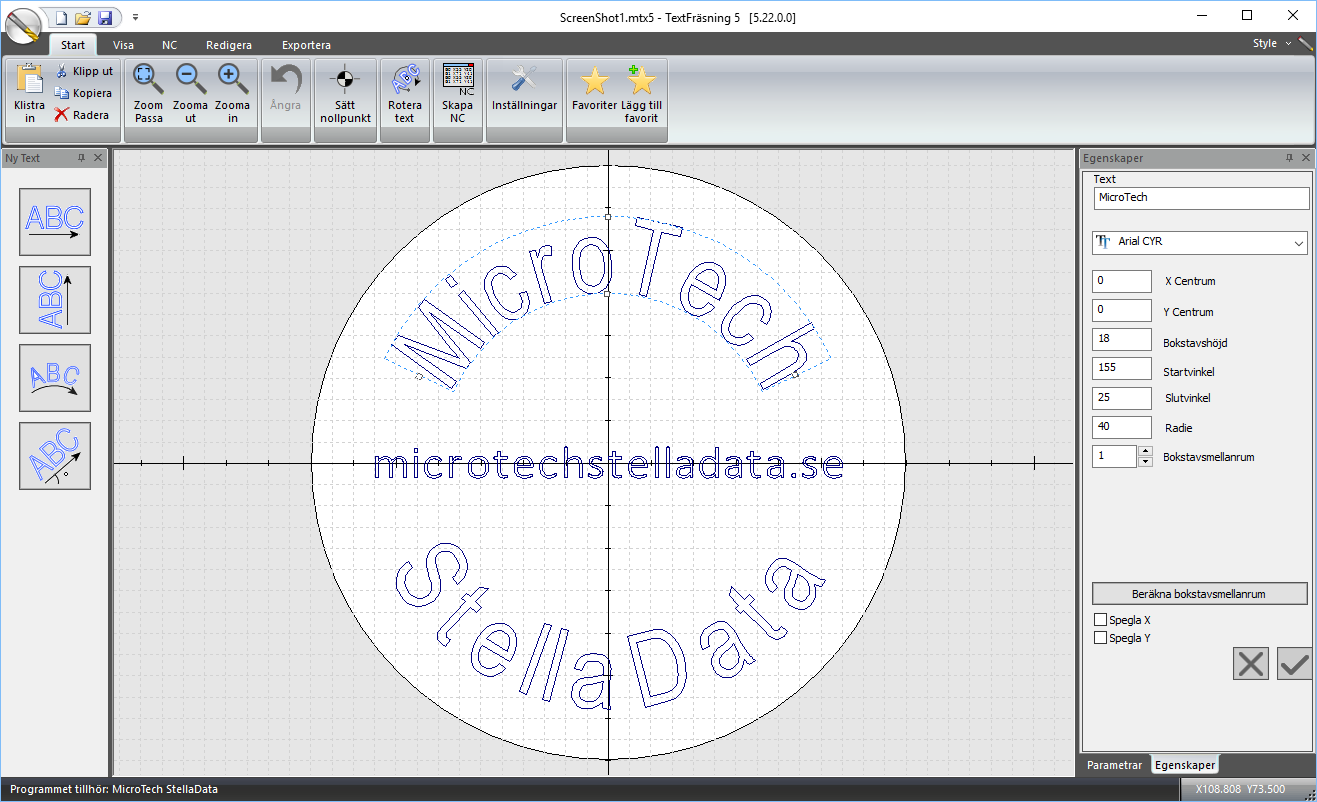
Task: Click Beräkna bokstavsmellanrum button
Action: coord(1199,594)
